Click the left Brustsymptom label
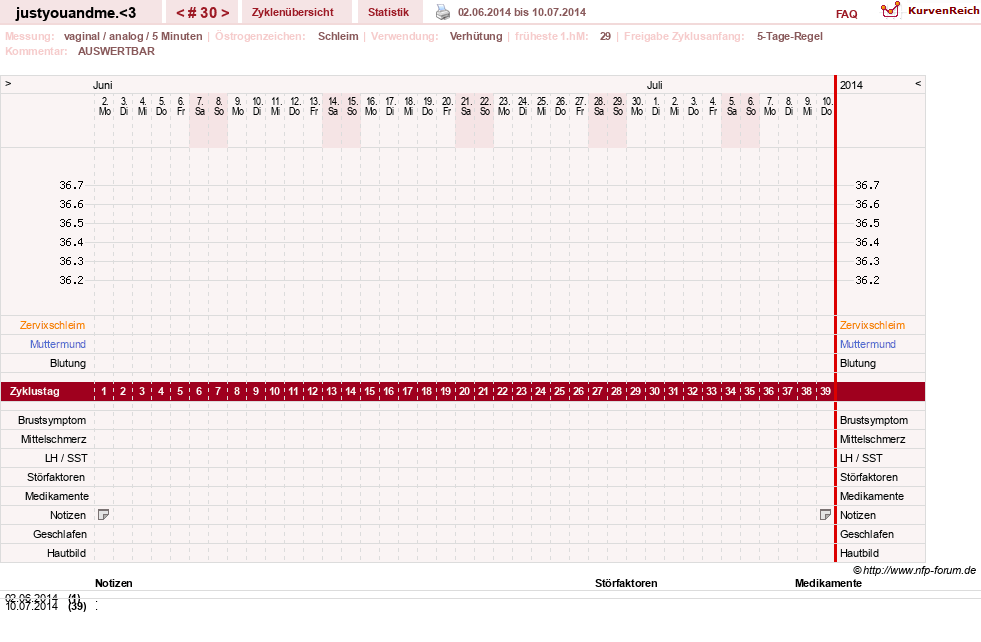Viewport: 981px width, 642px height. [52, 420]
